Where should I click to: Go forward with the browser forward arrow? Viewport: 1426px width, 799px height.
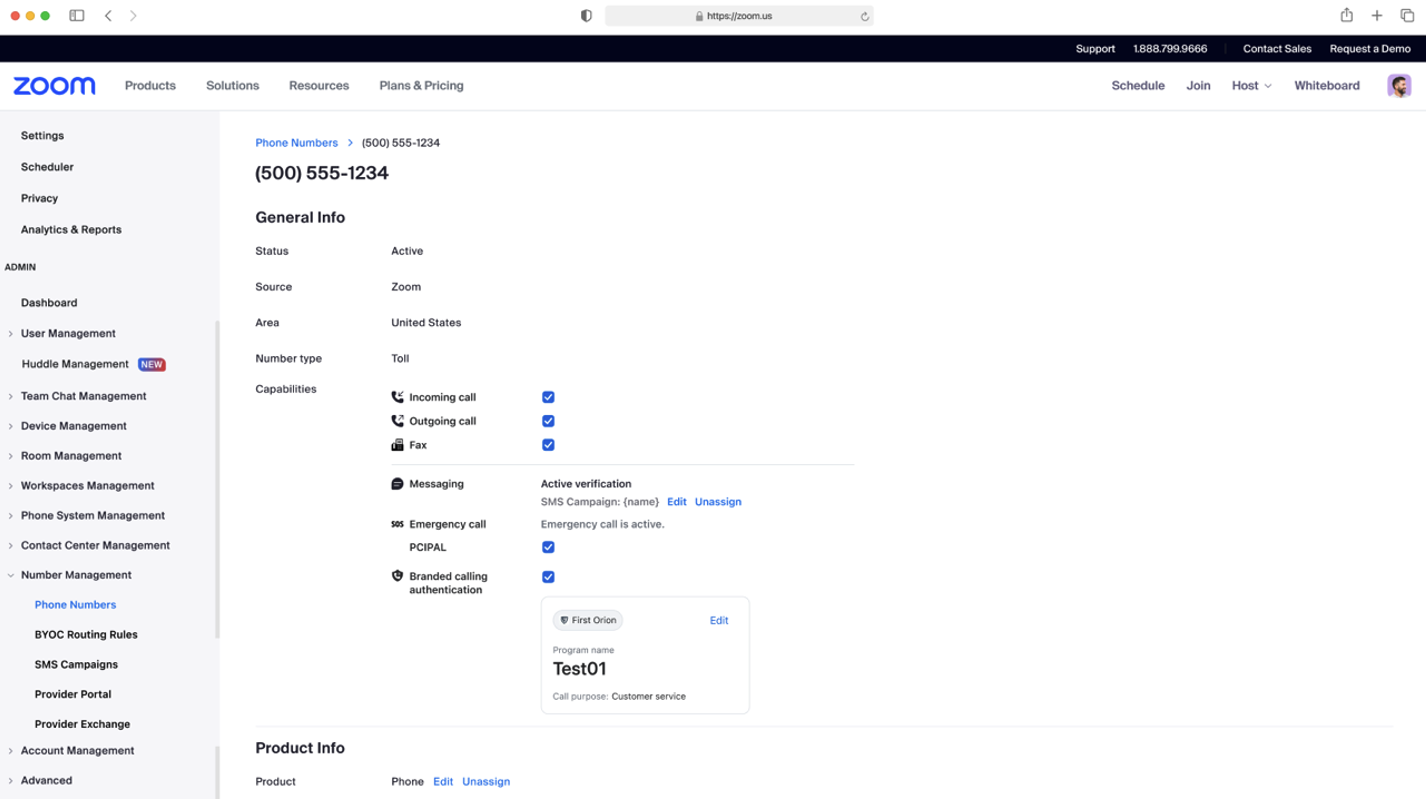[133, 16]
